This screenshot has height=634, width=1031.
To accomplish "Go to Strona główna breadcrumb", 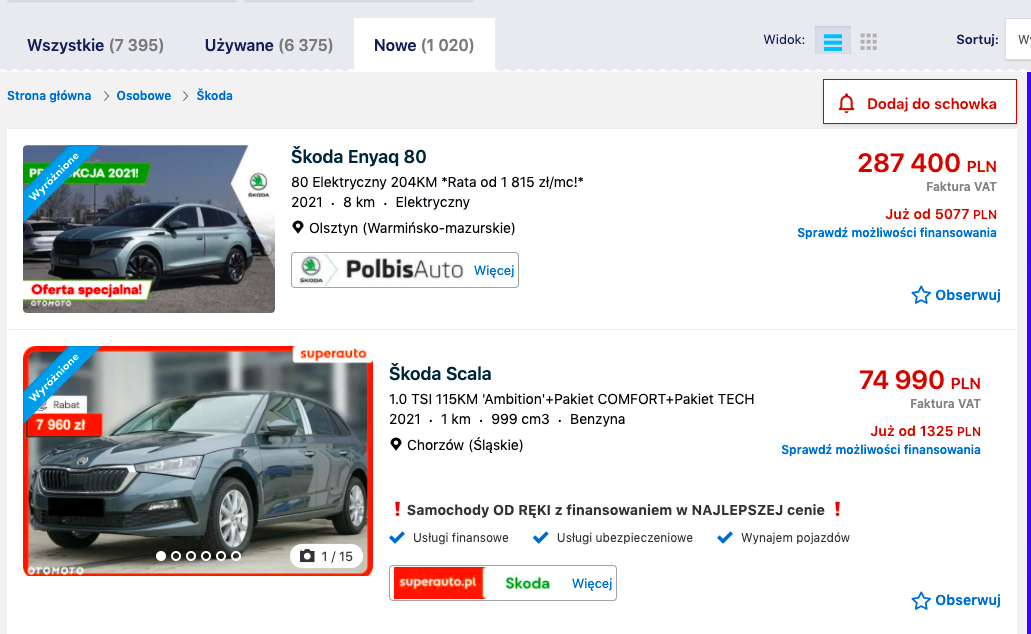I will click(x=49, y=96).
